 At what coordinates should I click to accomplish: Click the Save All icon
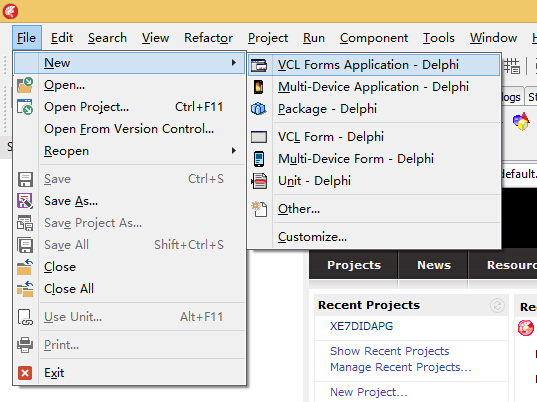pyautogui.click(x=25, y=245)
